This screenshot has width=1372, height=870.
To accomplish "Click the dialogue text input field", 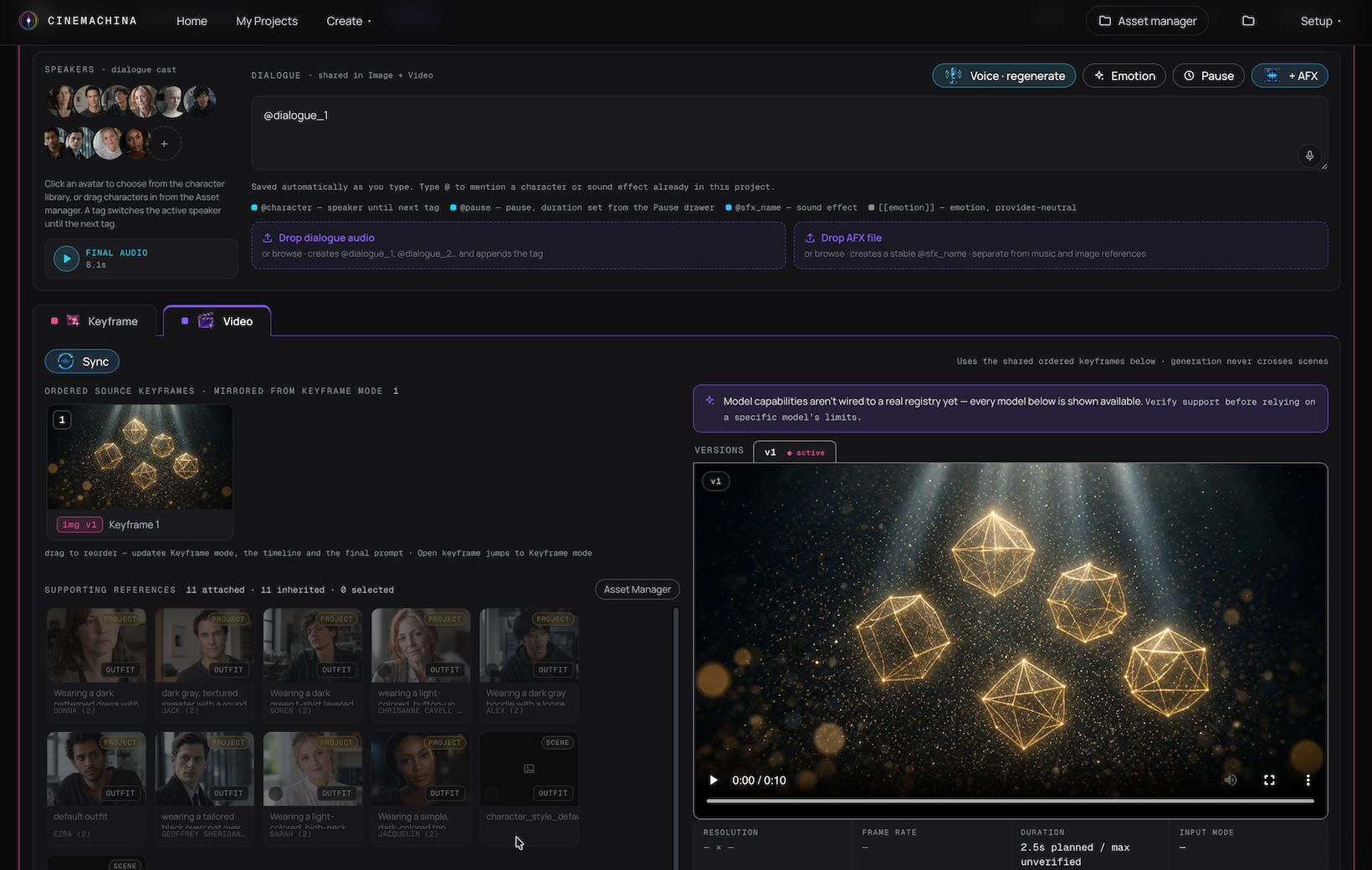I will [789, 133].
